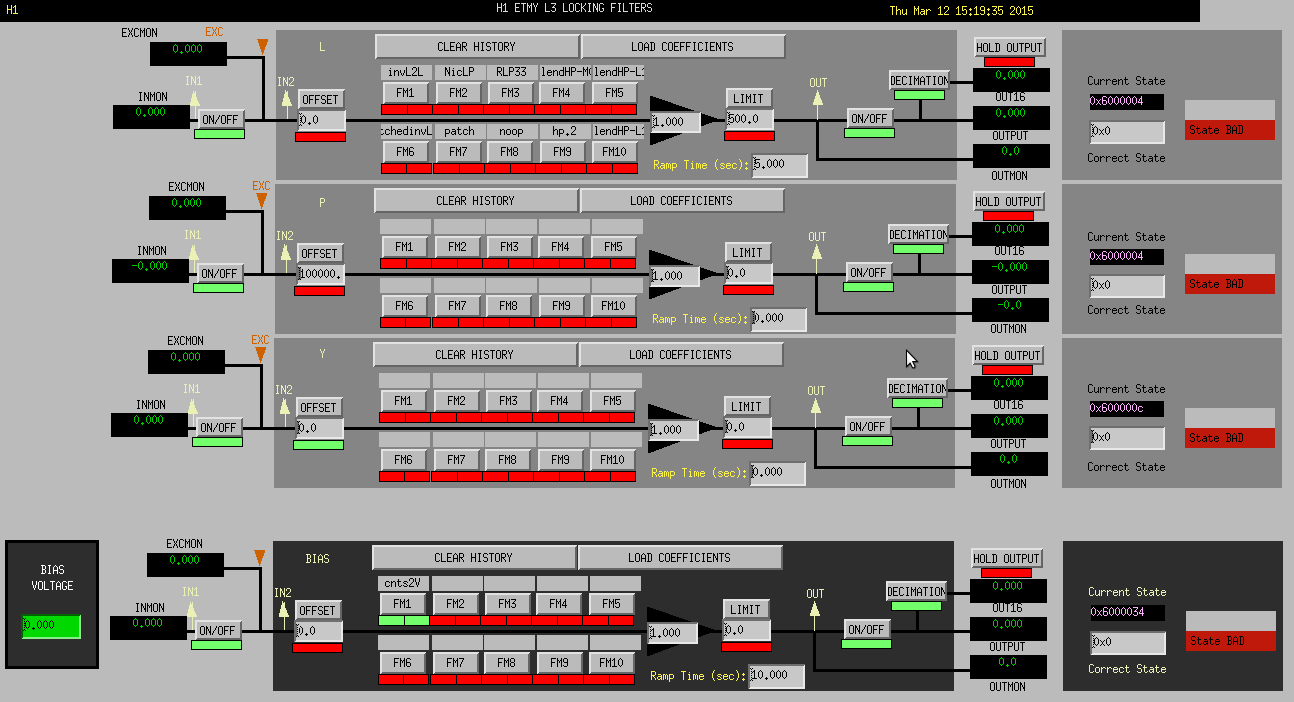1294x702 pixels.
Task: Toggle OFFSET button in L row
Action: (322, 99)
